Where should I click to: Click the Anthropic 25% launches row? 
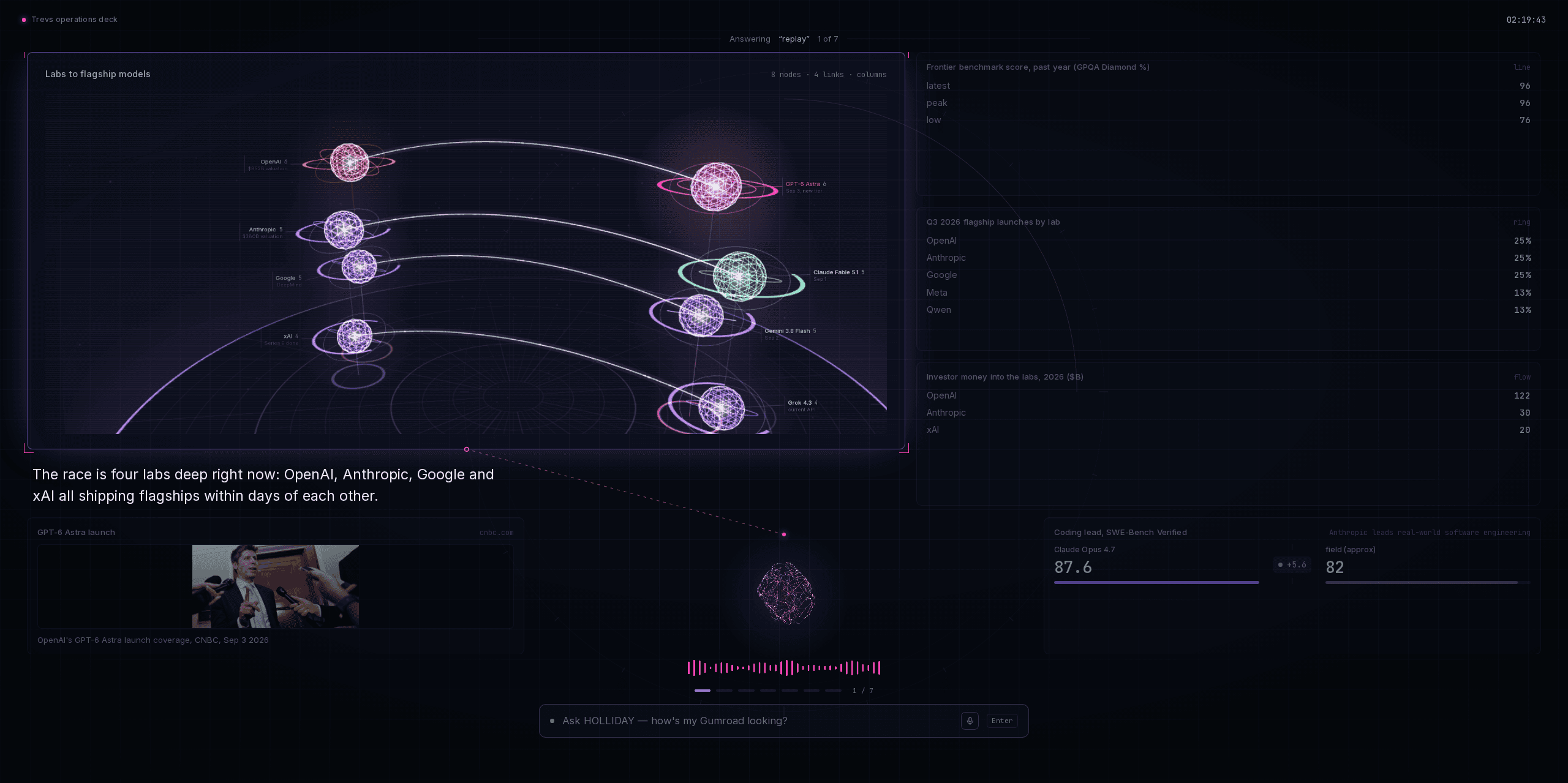point(1228,258)
